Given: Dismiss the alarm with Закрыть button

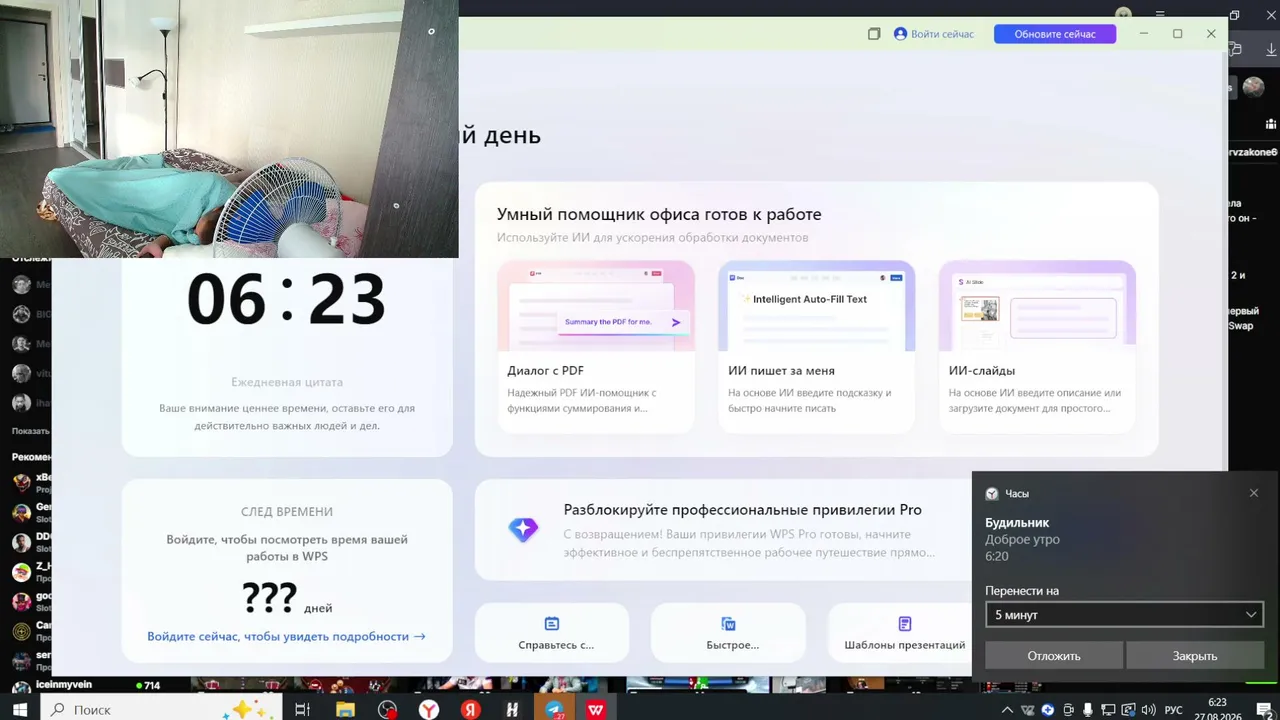Looking at the screenshot, I should pyautogui.click(x=1195, y=656).
